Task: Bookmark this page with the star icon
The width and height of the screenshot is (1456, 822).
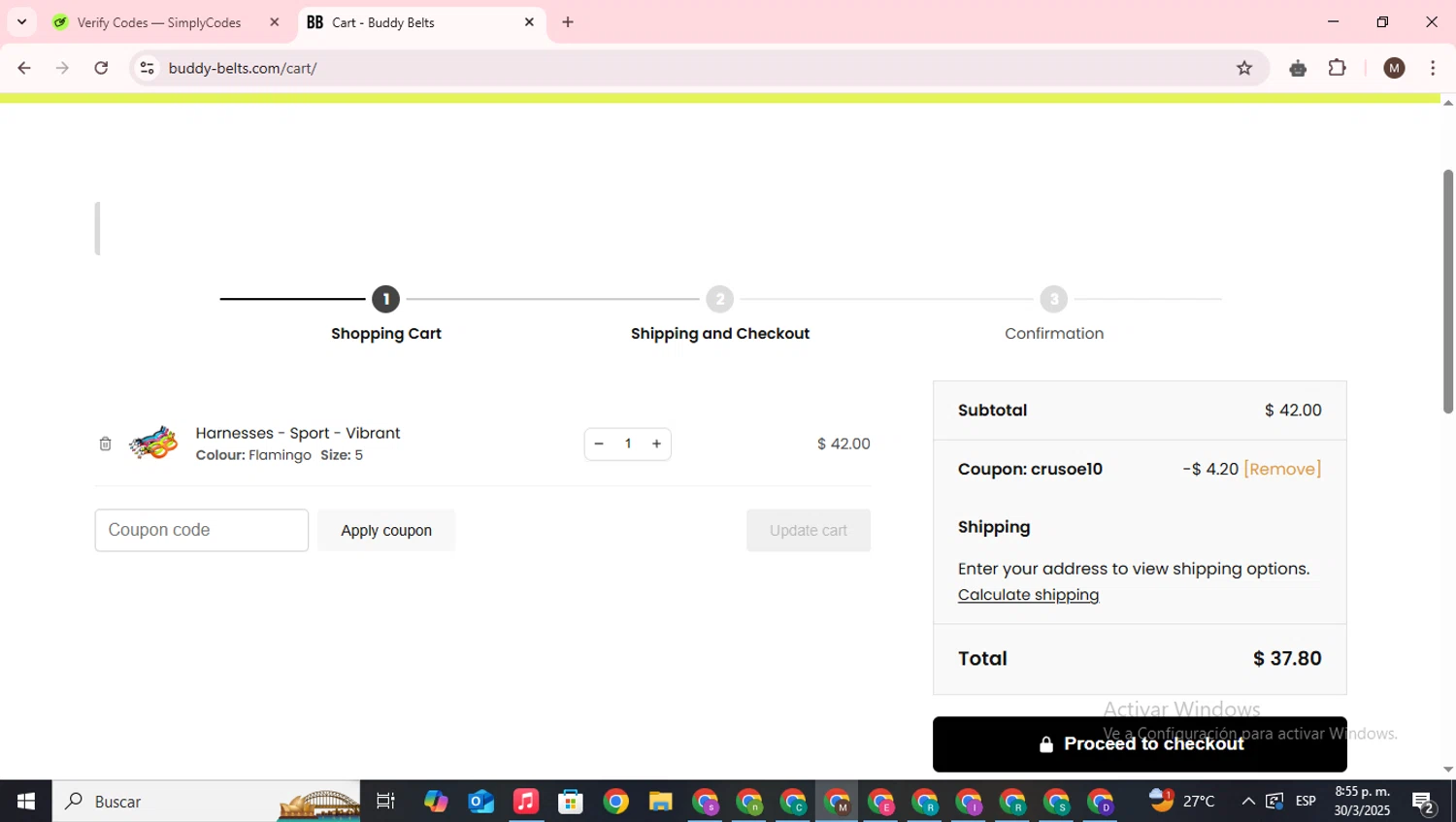Action: [1244, 68]
